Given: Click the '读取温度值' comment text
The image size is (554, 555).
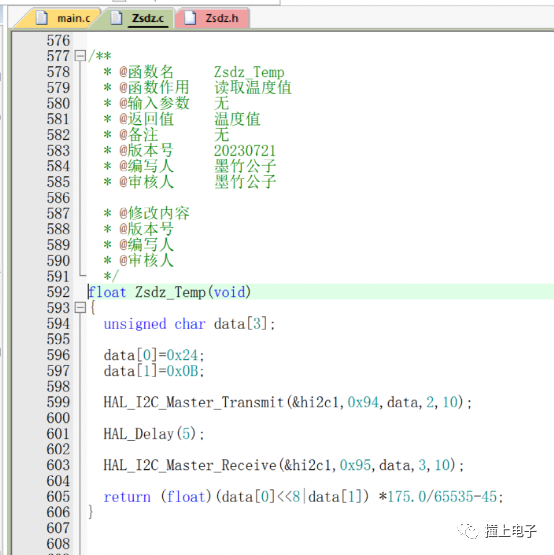Looking at the screenshot, I should [x=253, y=88].
